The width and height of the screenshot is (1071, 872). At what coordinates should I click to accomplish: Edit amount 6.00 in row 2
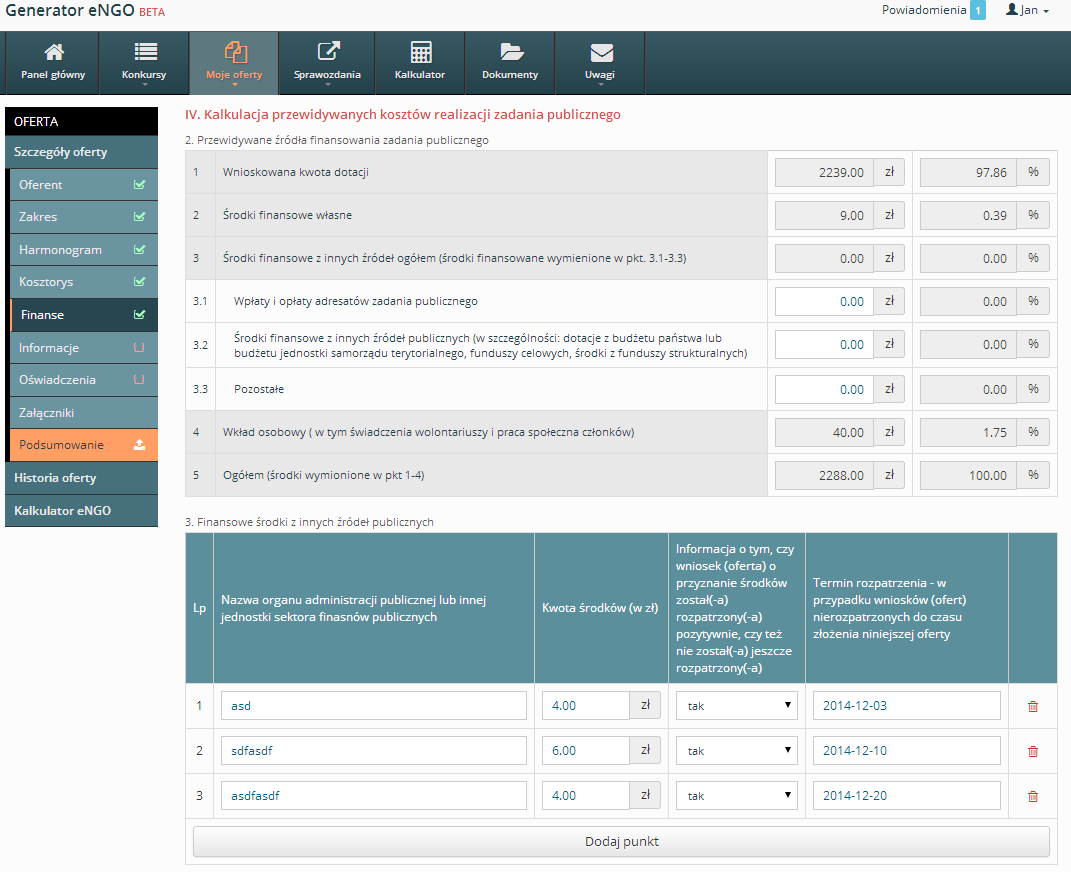tap(586, 750)
